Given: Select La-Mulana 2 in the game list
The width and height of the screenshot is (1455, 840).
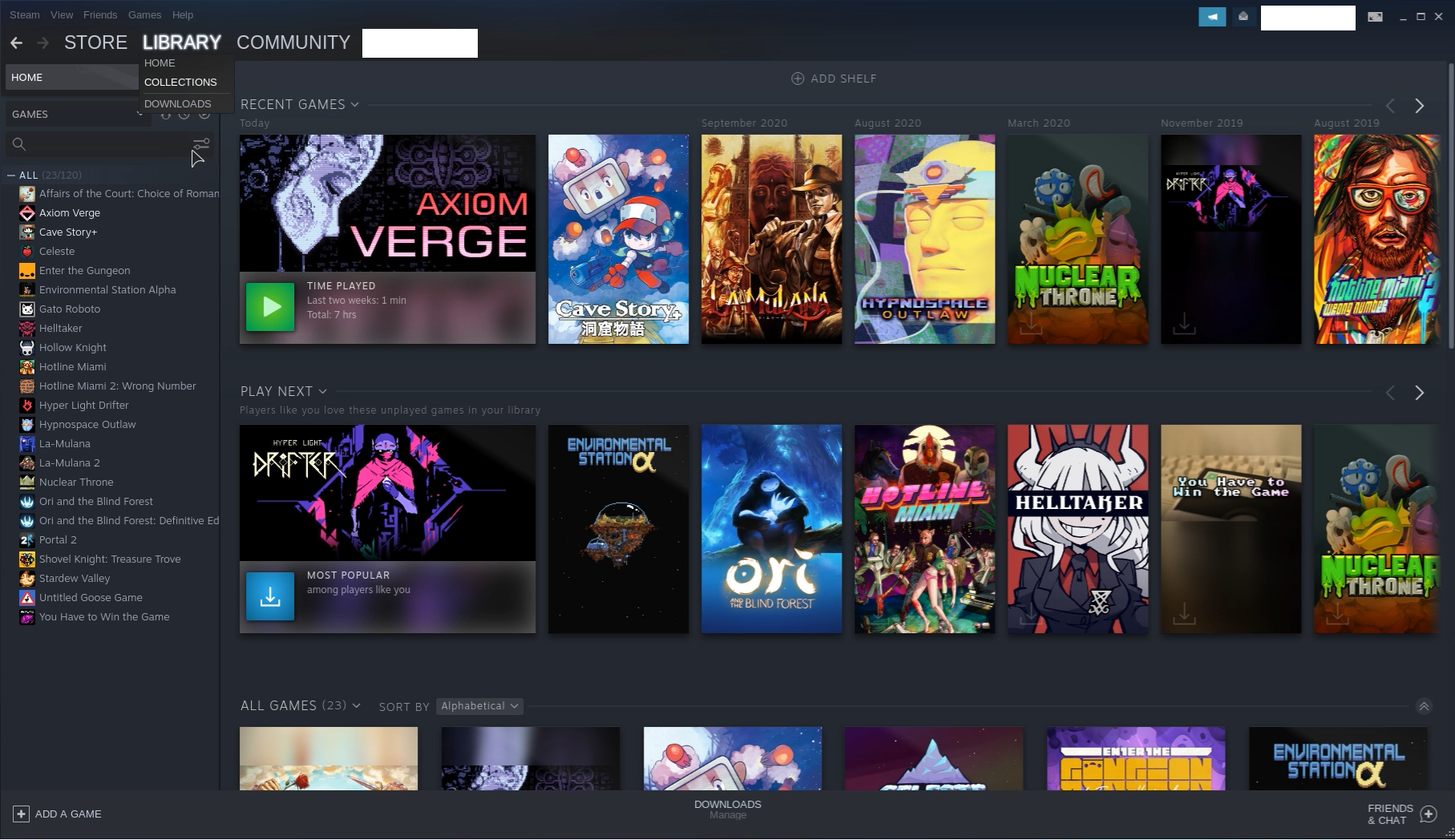Looking at the screenshot, I should coord(70,462).
